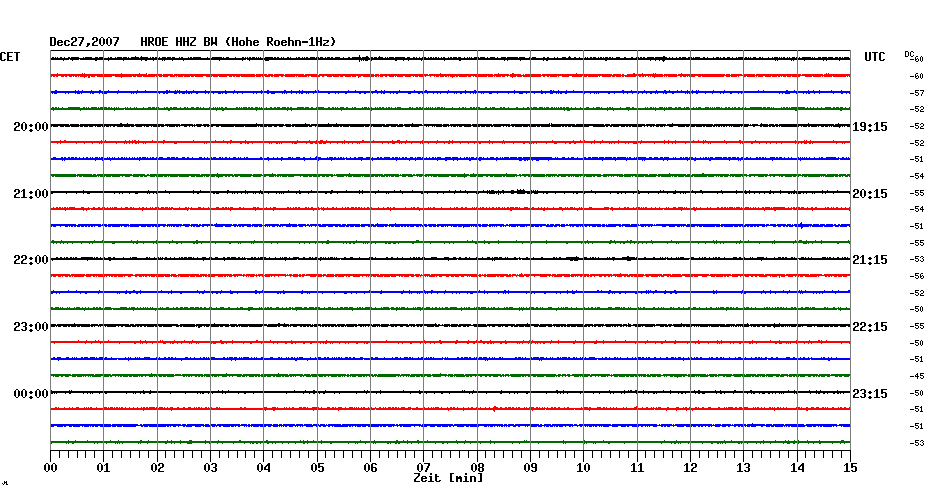Click minute tick label 07
Viewport: 930px width, 494px height.
point(423,468)
